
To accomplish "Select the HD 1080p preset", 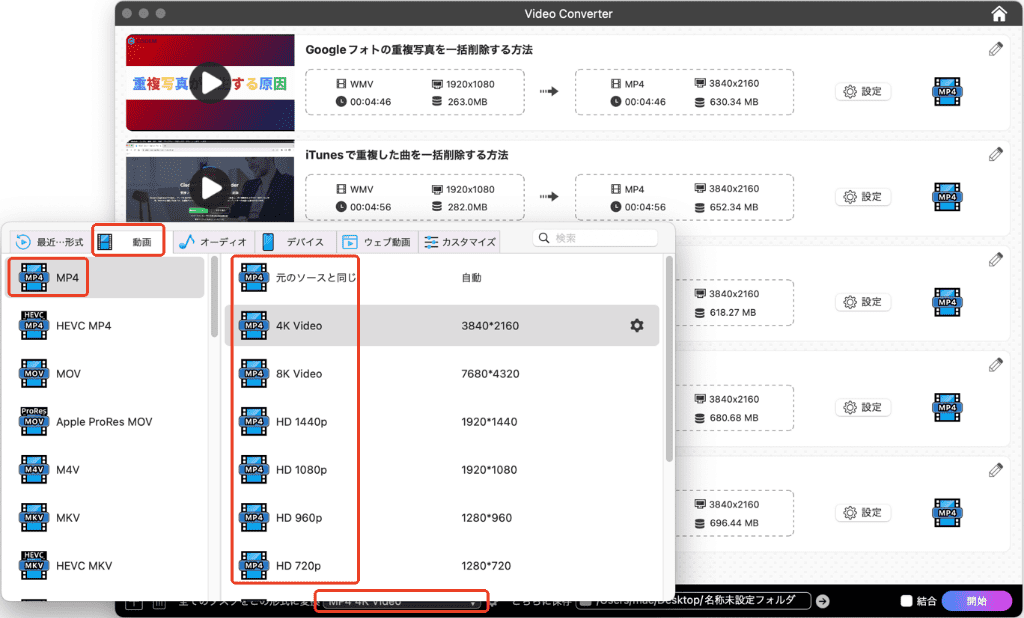I will coord(301,469).
